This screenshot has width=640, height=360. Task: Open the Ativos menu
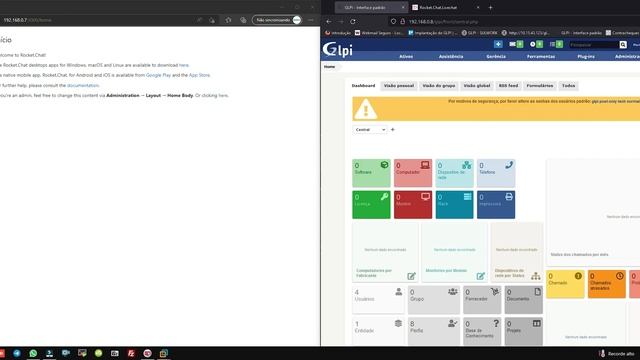point(406,56)
